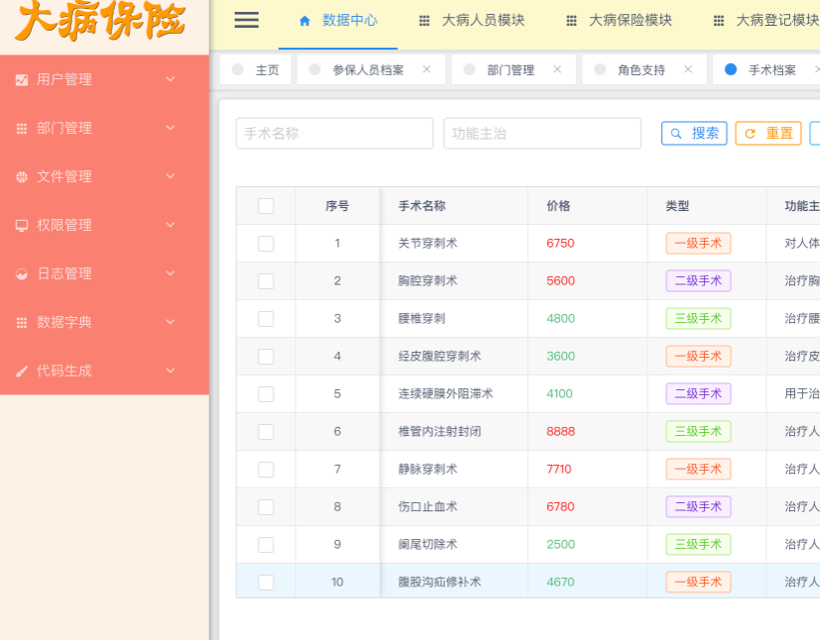Switch to the 部门管理 page tab
Image resolution: width=820 pixels, height=640 pixels.
point(513,69)
